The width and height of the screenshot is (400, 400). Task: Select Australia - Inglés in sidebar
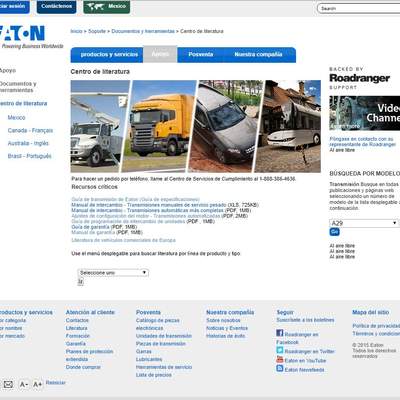(x=28, y=143)
